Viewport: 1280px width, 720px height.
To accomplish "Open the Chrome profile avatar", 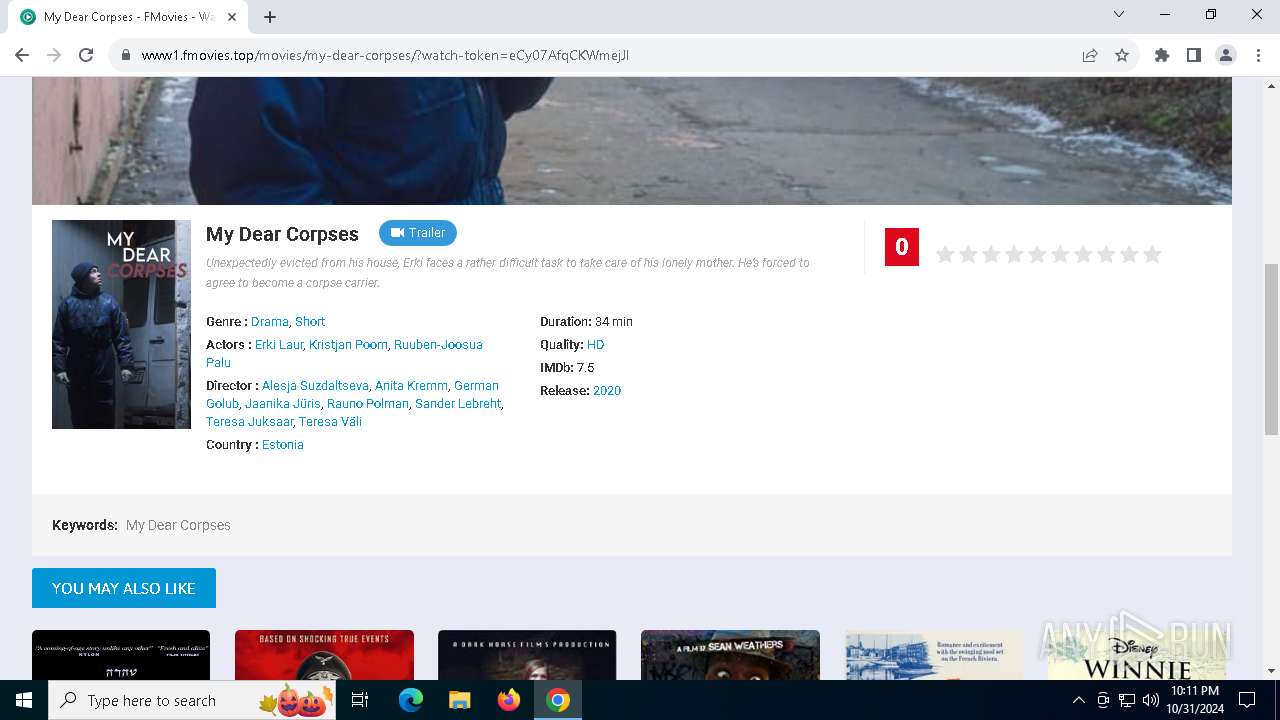I will [1226, 55].
